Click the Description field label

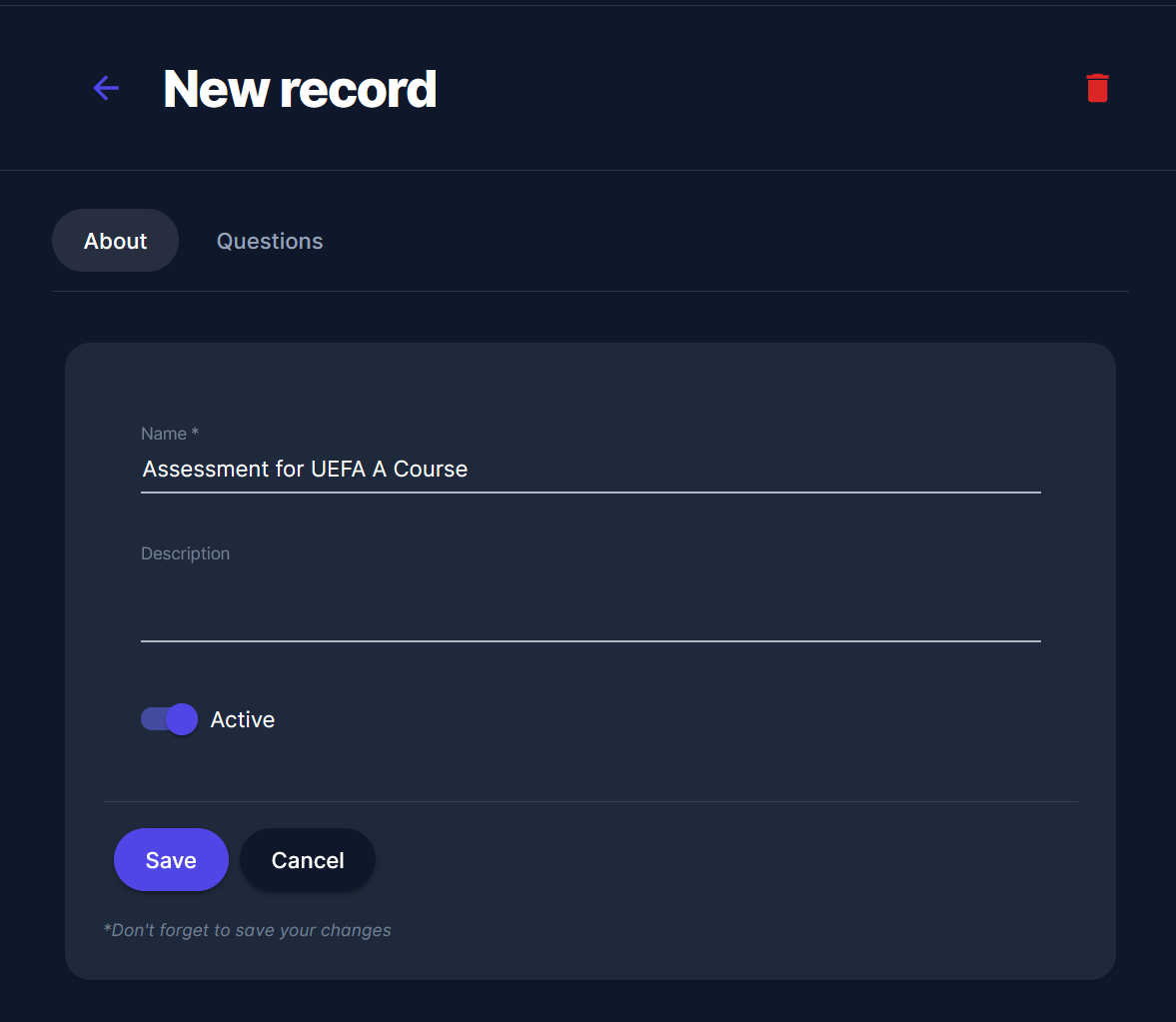[185, 553]
